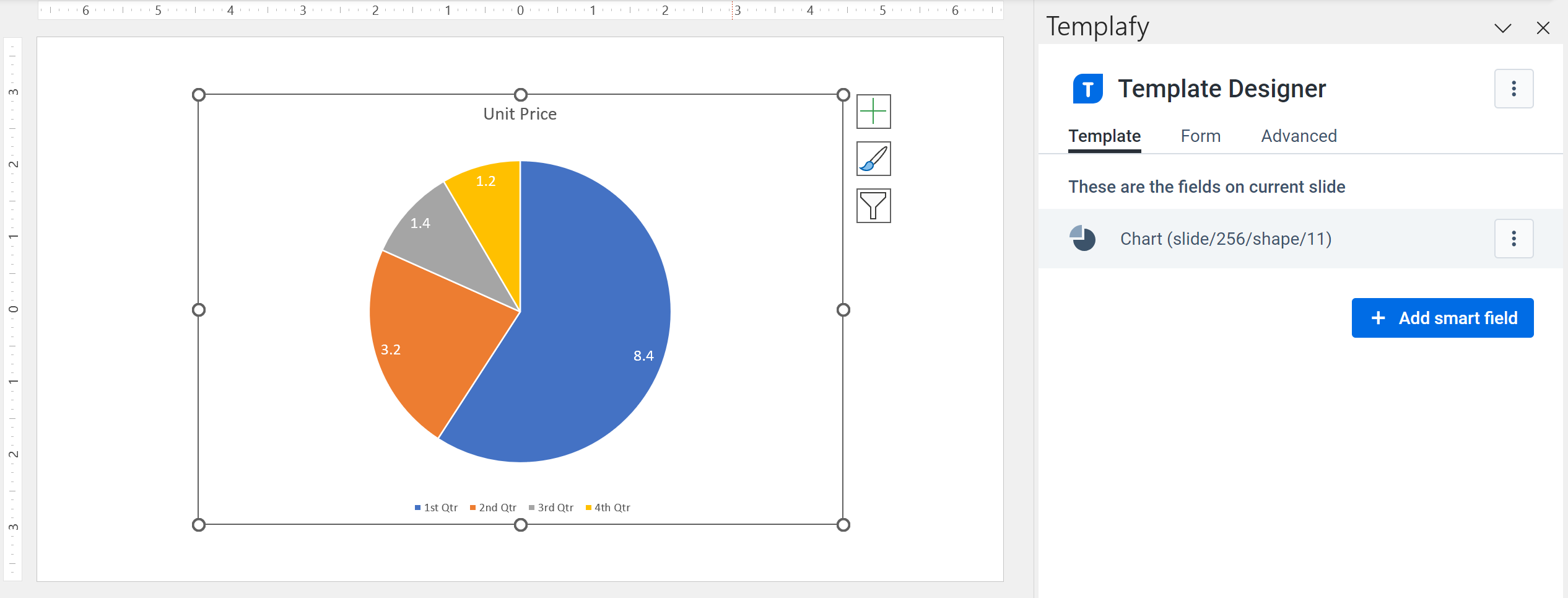The height and width of the screenshot is (598, 1568).
Task: Click the Unit Price chart title
Action: (520, 113)
